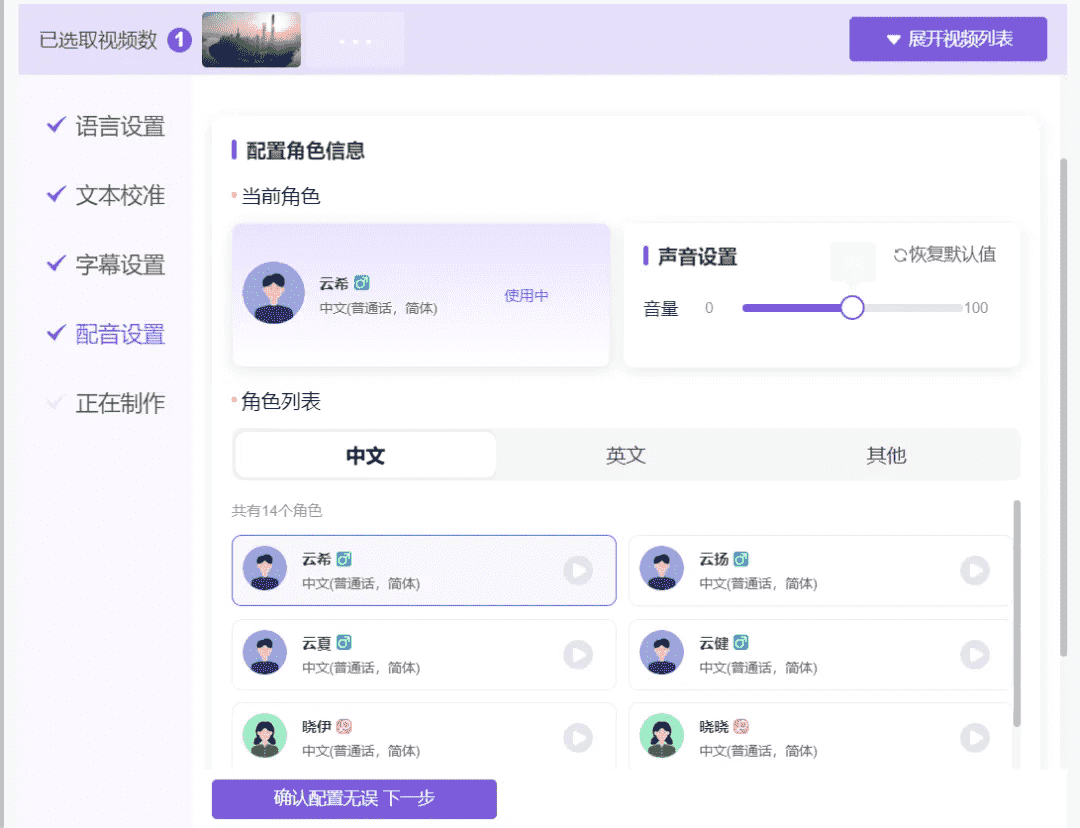Screen dimensions: 1080x828
Task: Play voice preview for 晓晓
Action: click(x=975, y=738)
